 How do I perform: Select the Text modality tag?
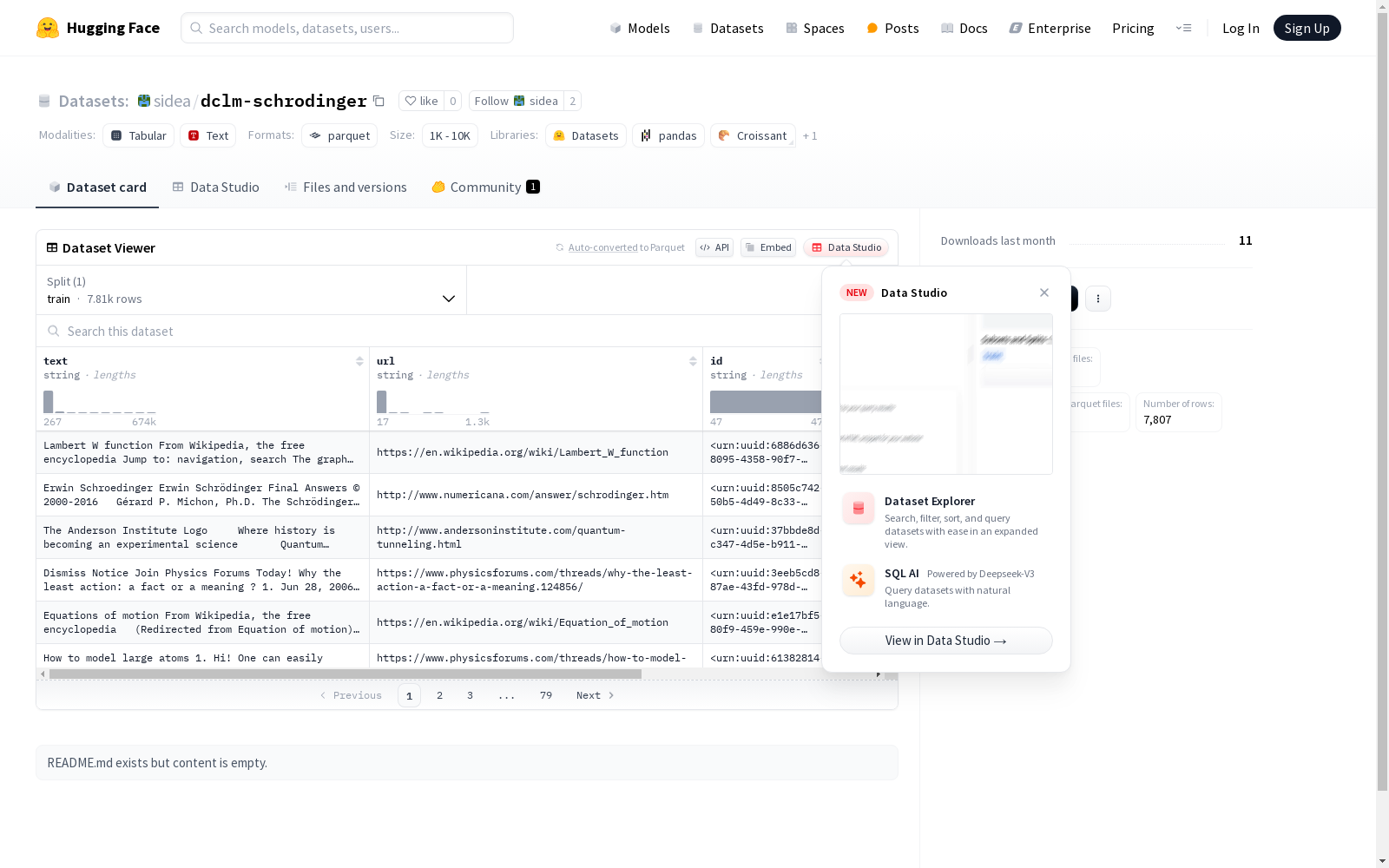[208, 135]
